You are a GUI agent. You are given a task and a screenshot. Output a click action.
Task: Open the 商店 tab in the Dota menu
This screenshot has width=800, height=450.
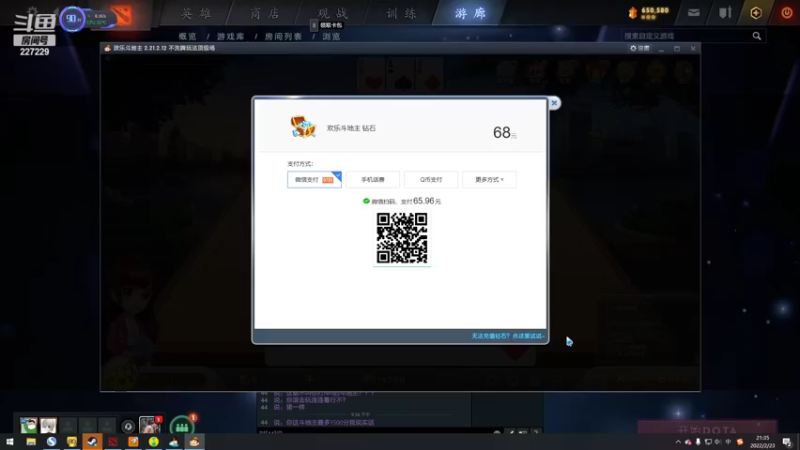click(265, 13)
